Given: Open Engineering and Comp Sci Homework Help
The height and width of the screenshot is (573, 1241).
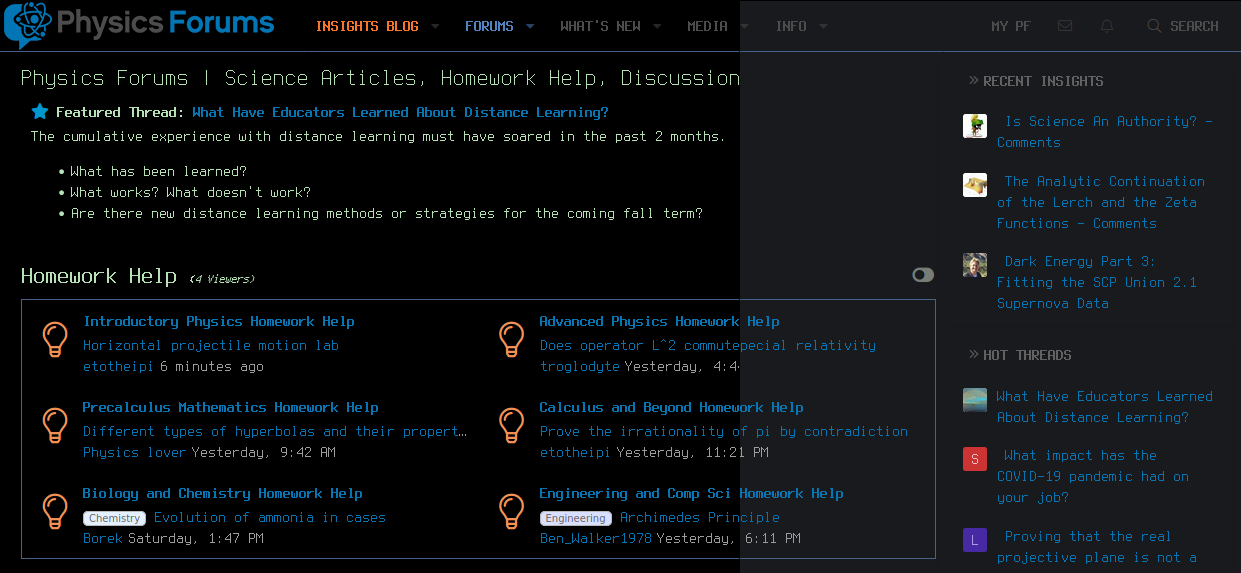Looking at the screenshot, I should [x=691, y=493].
